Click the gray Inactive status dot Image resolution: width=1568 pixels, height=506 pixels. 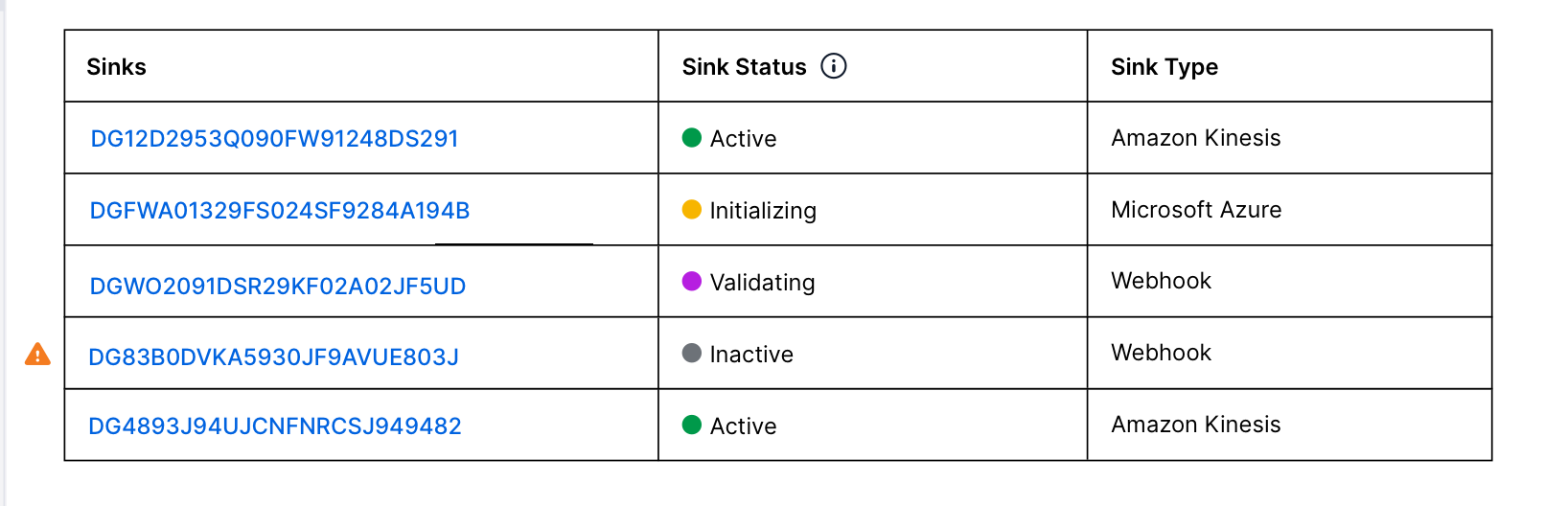tap(692, 354)
